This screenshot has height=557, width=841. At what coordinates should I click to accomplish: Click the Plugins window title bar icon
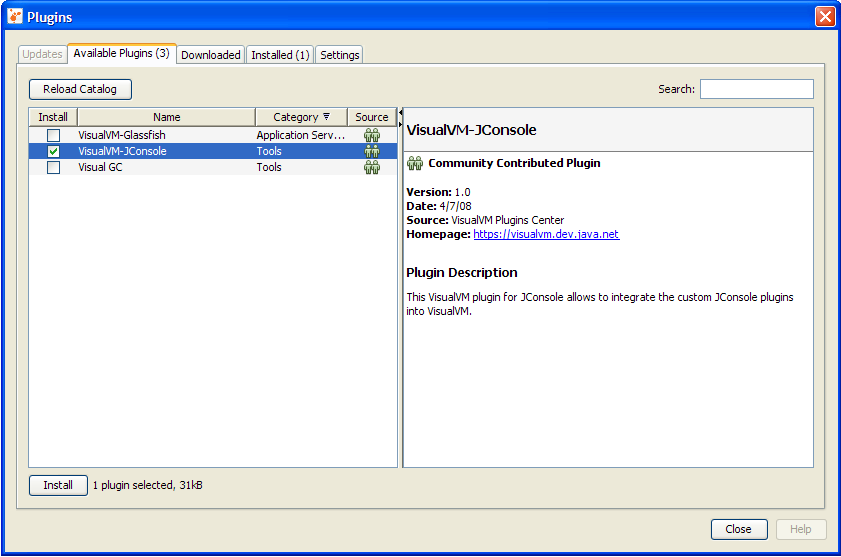pyautogui.click(x=15, y=17)
